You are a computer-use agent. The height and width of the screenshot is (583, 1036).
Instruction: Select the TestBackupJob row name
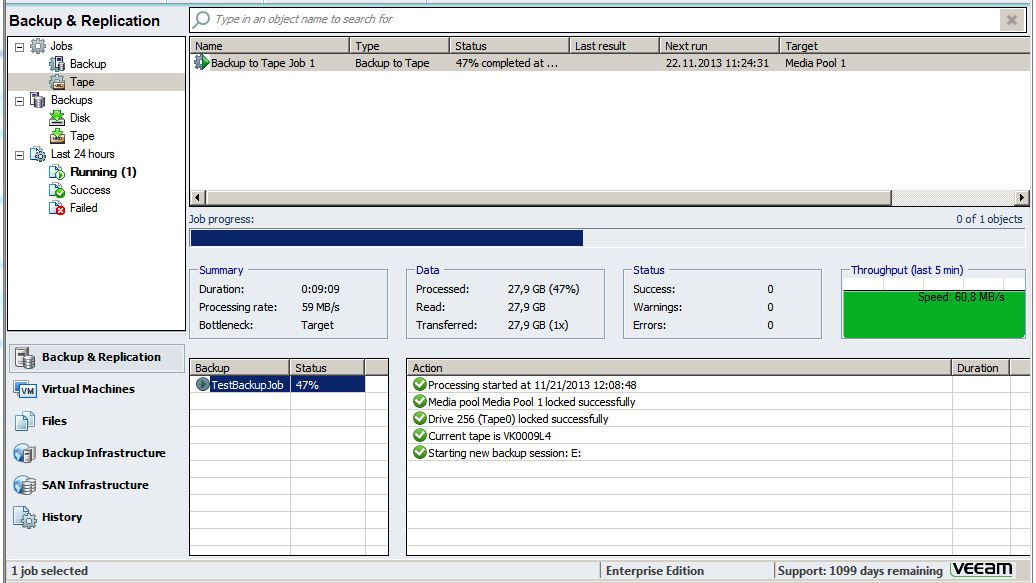(247, 385)
